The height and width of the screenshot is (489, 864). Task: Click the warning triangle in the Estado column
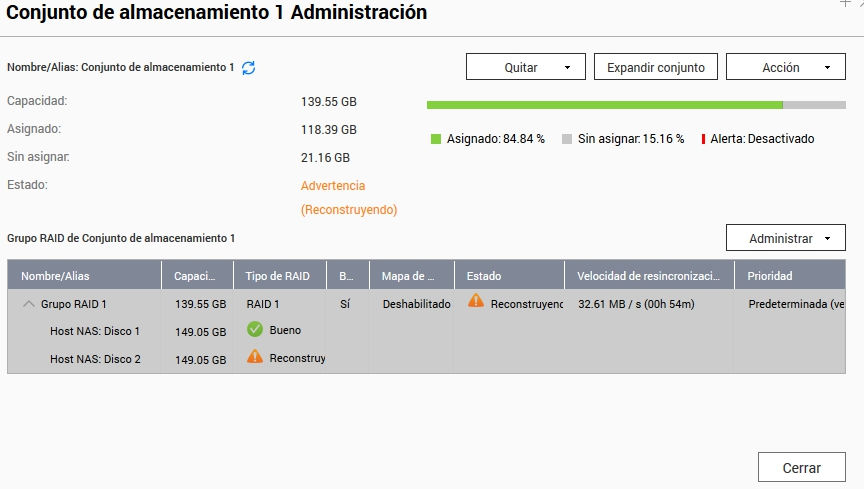[x=475, y=302]
